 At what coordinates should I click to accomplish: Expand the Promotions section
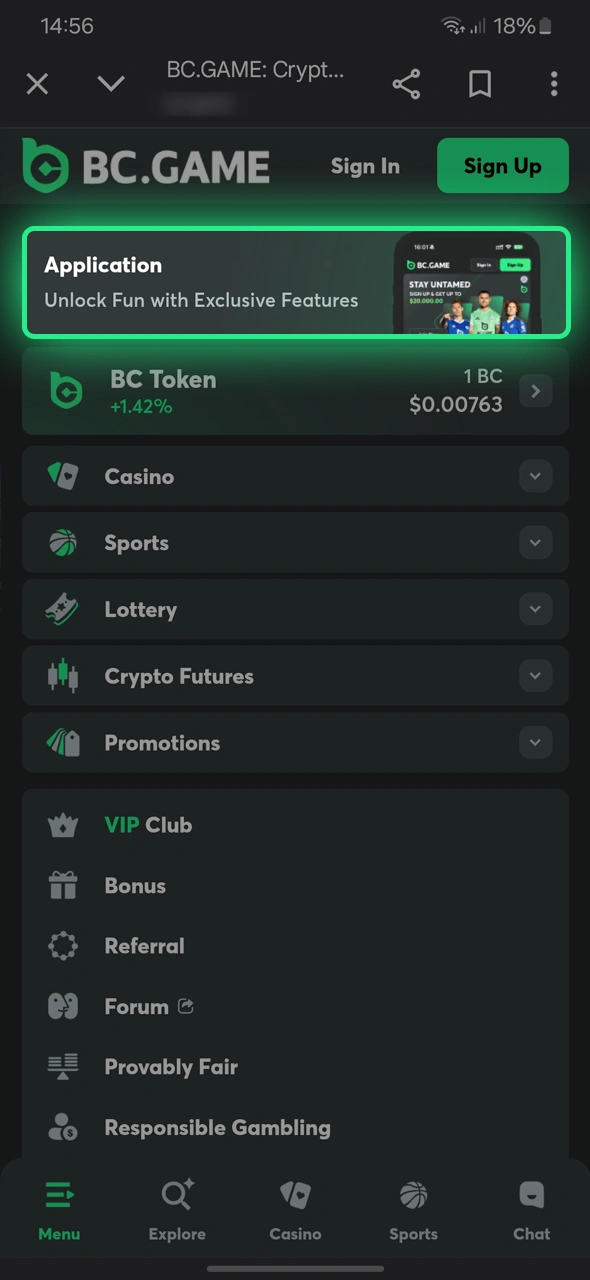(535, 742)
